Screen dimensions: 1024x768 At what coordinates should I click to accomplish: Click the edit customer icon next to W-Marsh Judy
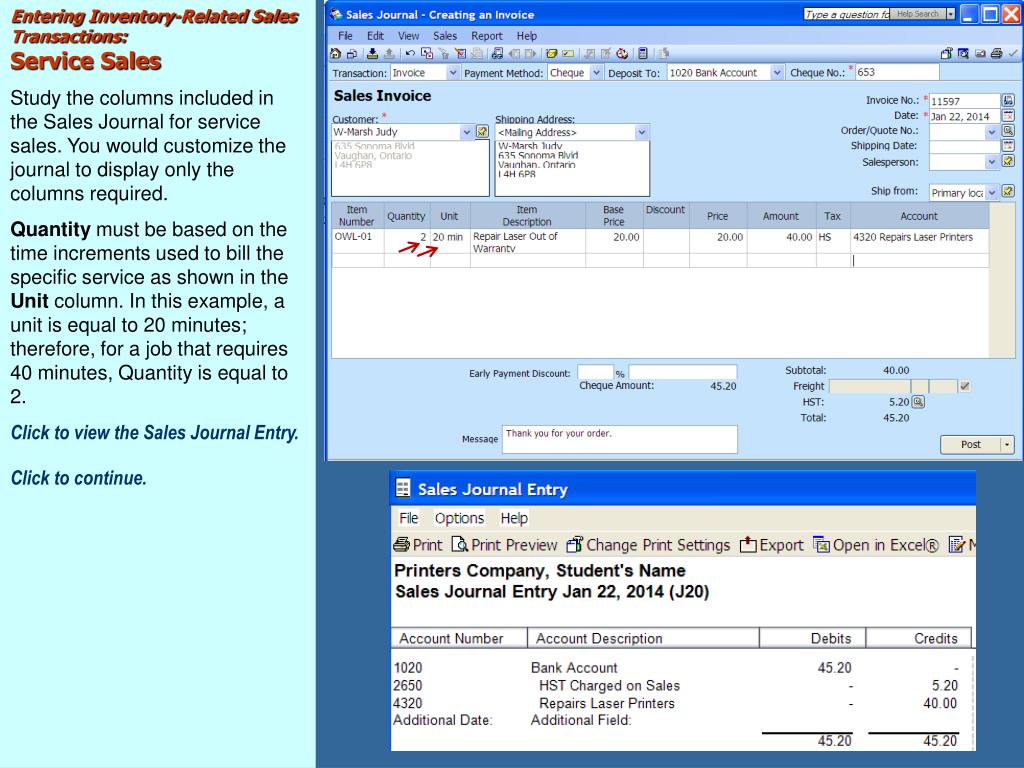[x=482, y=131]
